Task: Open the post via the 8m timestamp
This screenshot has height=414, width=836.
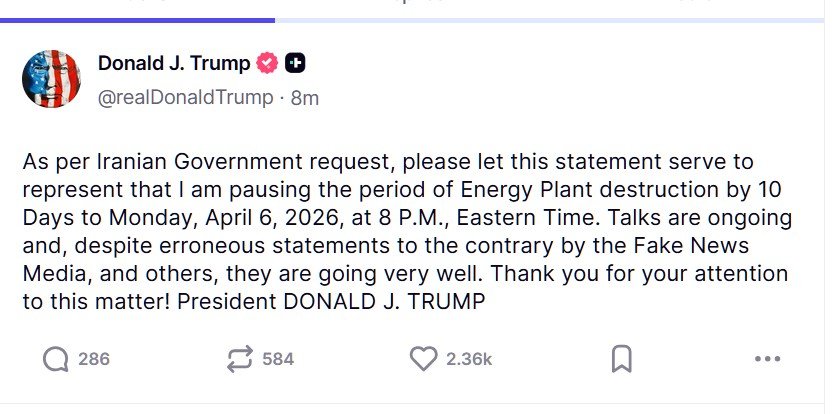Action: pyautogui.click(x=304, y=97)
